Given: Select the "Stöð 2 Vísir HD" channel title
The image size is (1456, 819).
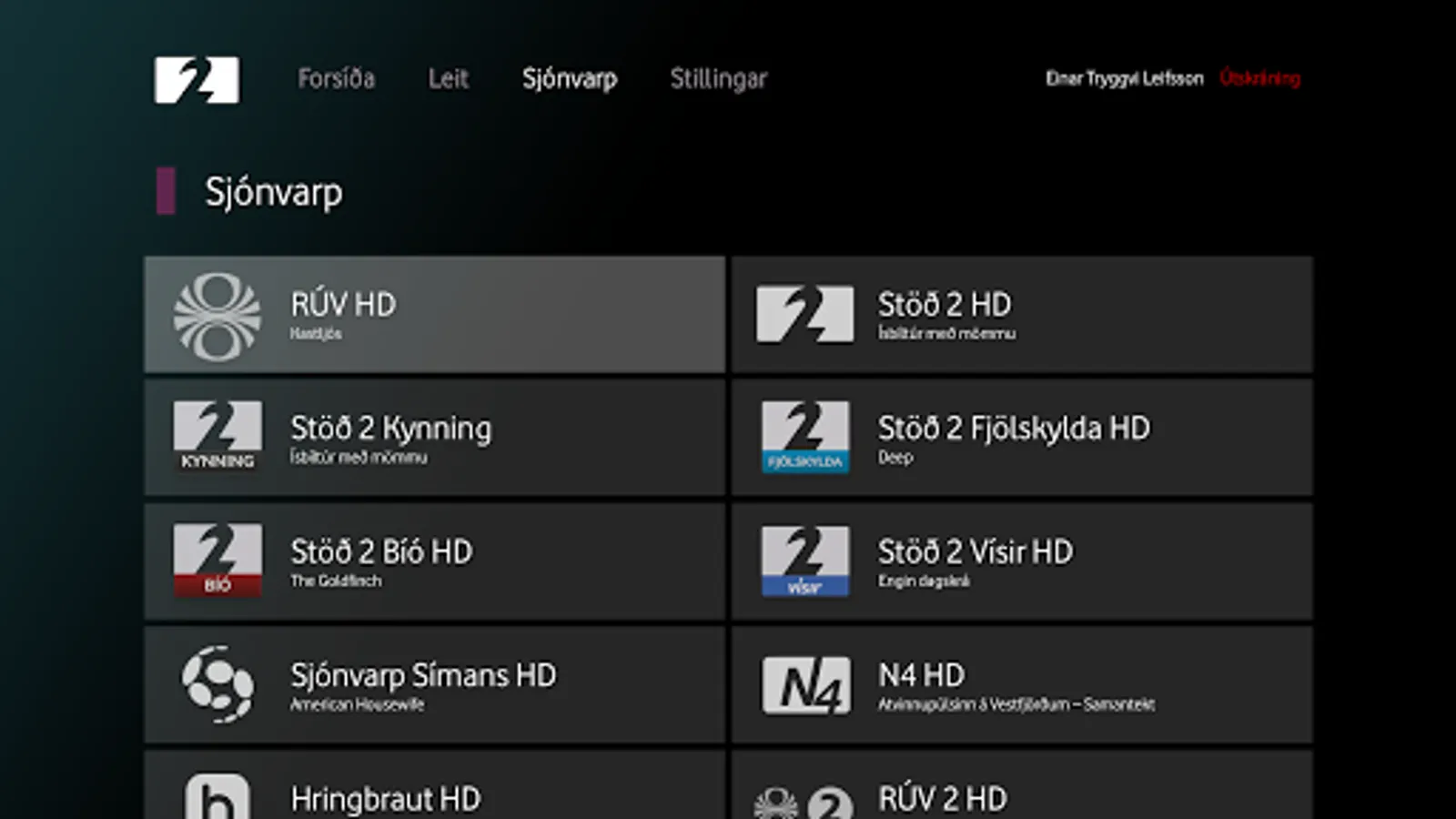Looking at the screenshot, I should (976, 551).
